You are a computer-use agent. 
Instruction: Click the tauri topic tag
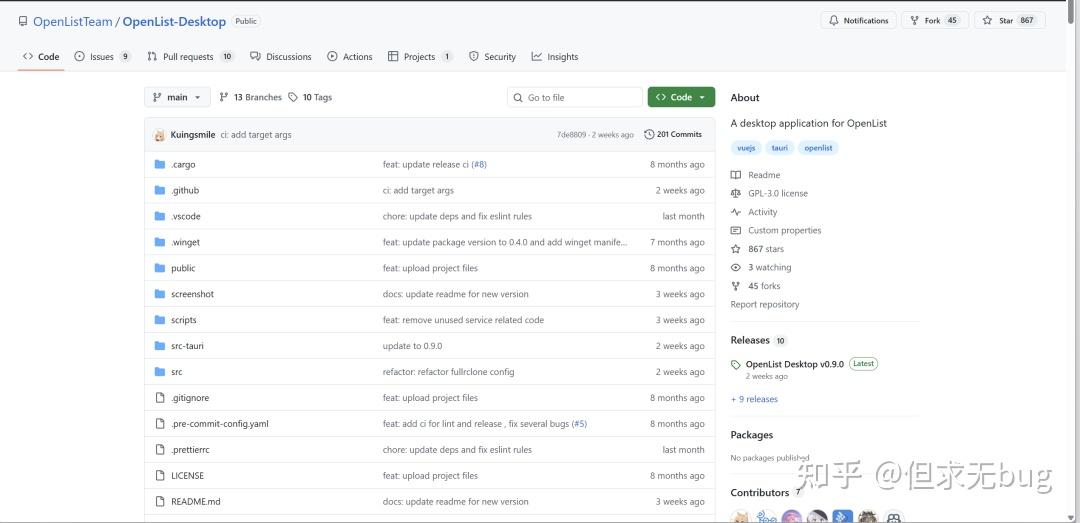780,147
